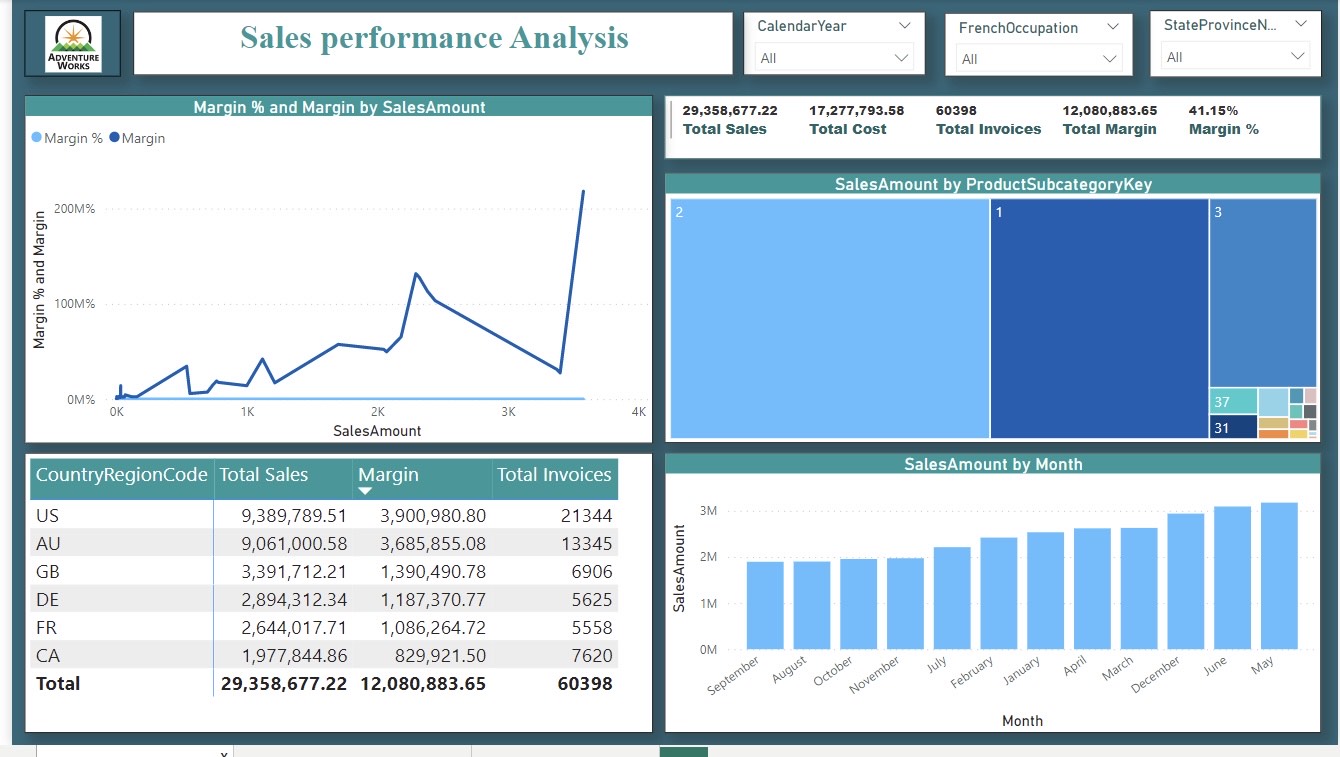Open the FrenchOccupation All value dropdown
Viewport: 1340px width, 757px height.
(x=1110, y=59)
